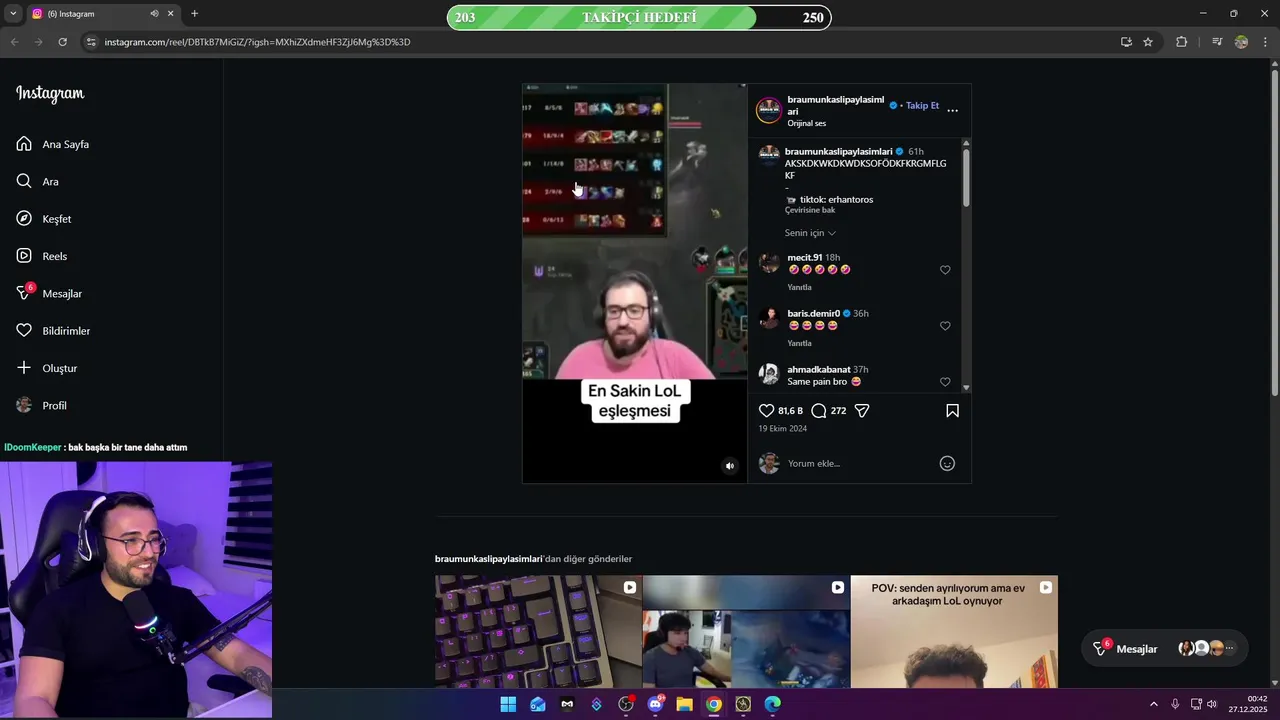Open POV senden ayrılıyorum reel thumbnail
The image size is (1280, 720).
(954, 632)
